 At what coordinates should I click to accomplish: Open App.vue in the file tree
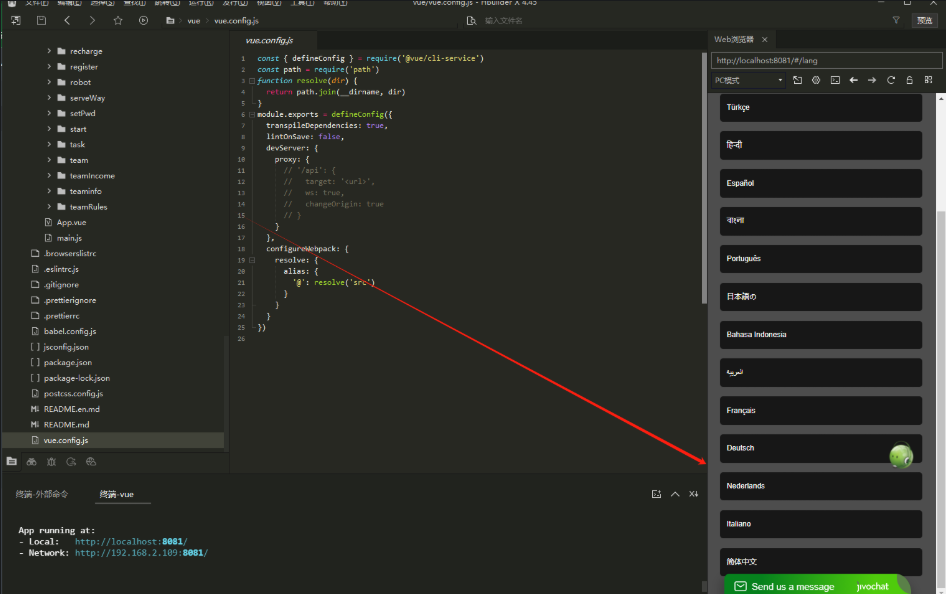(x=71, y=223)
